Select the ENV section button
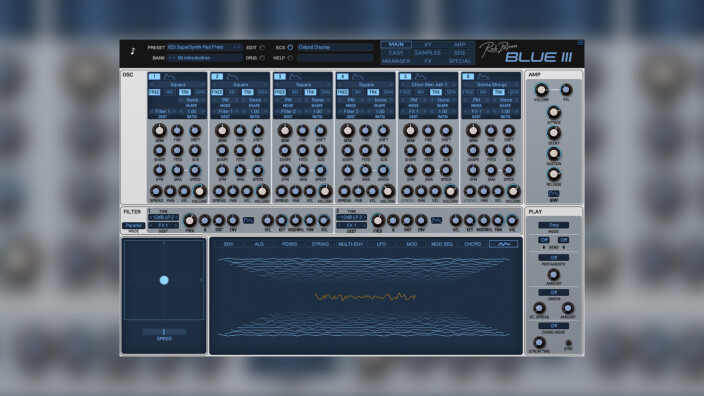 [x=229, y=244]
